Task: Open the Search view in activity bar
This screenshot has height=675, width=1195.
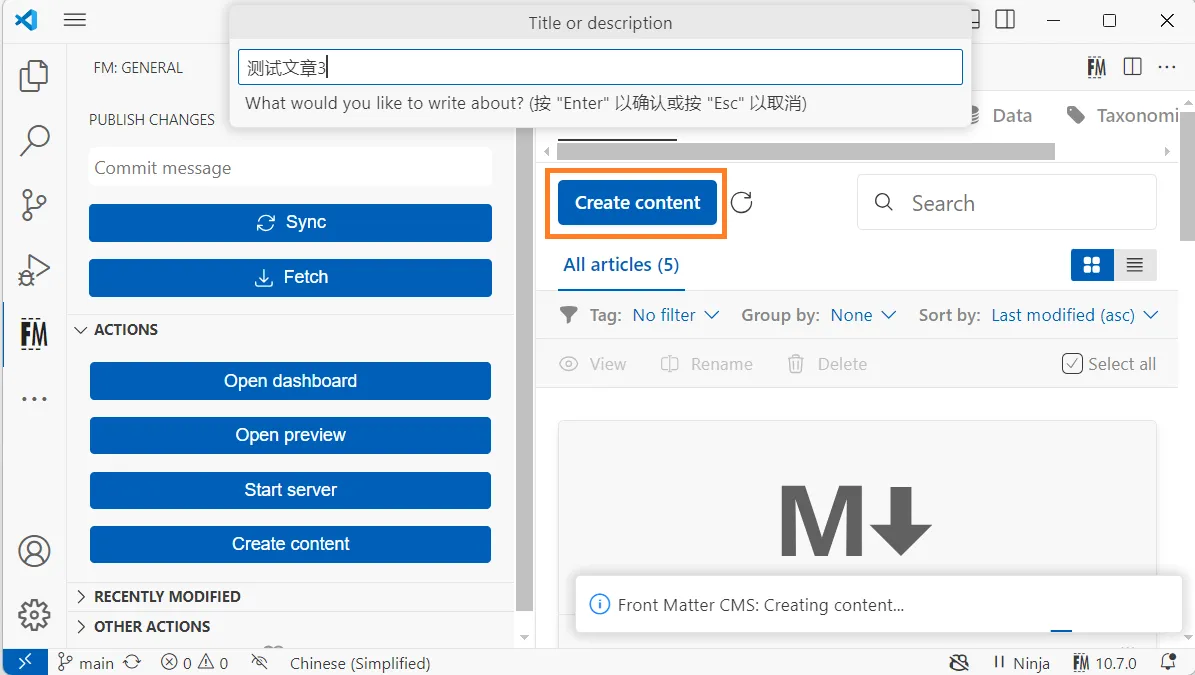Action: 34,141
